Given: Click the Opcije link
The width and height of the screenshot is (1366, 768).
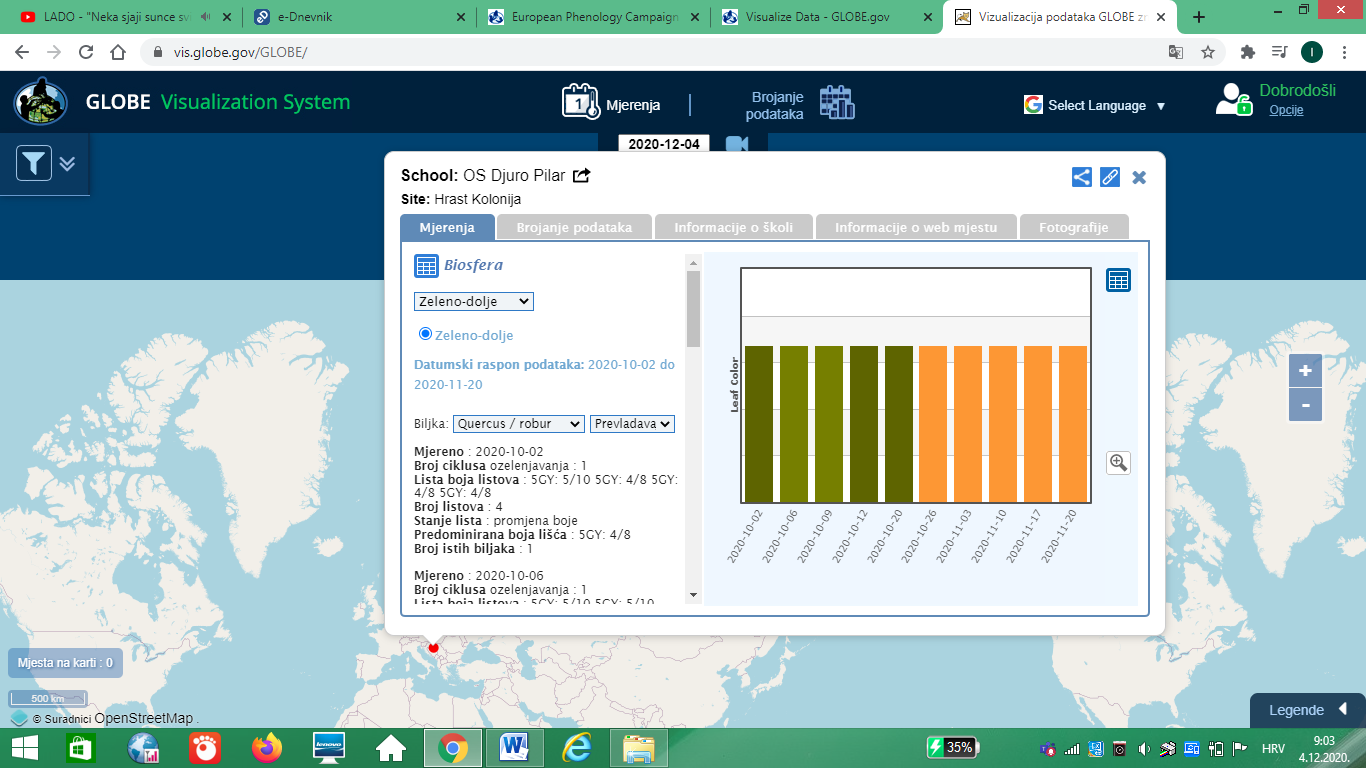Looking at the screenshot, I should point(1286,110).
